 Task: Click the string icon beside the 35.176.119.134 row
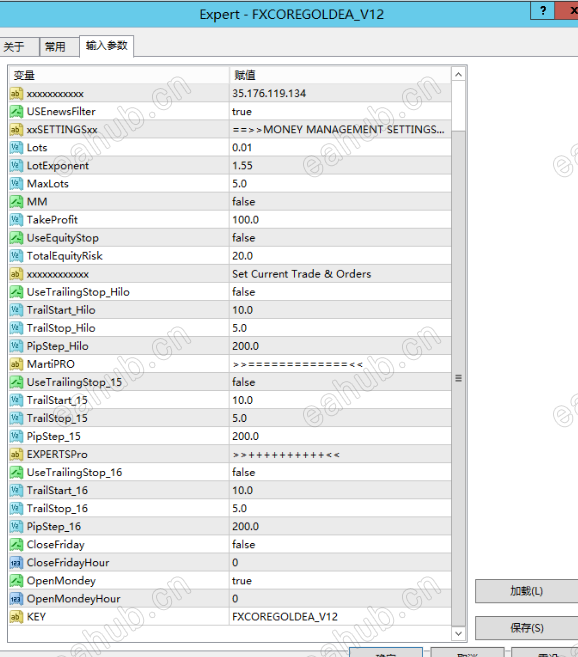click(x=16, y=93)
